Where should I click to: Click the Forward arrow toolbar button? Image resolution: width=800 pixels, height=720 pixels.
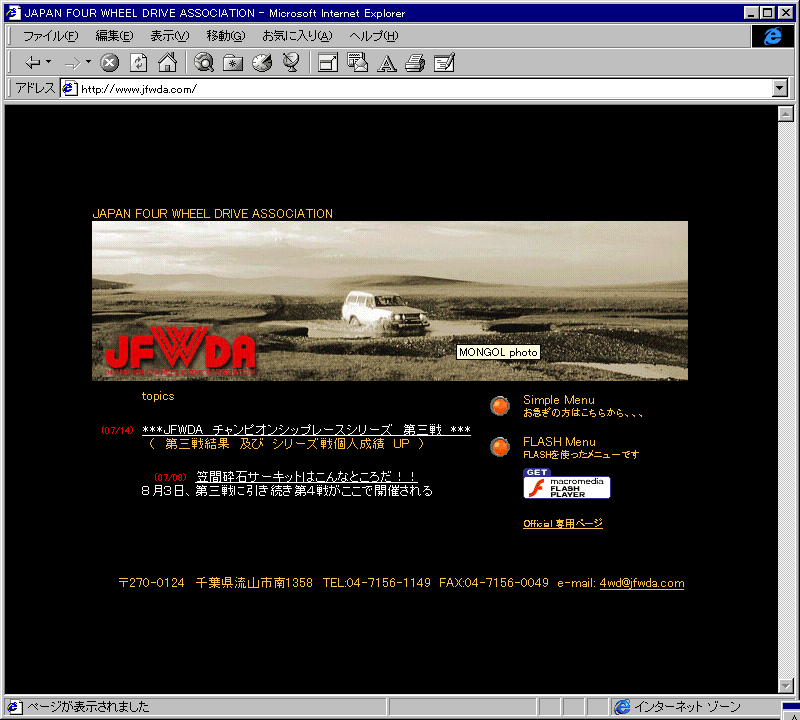[x=72, y=63]
